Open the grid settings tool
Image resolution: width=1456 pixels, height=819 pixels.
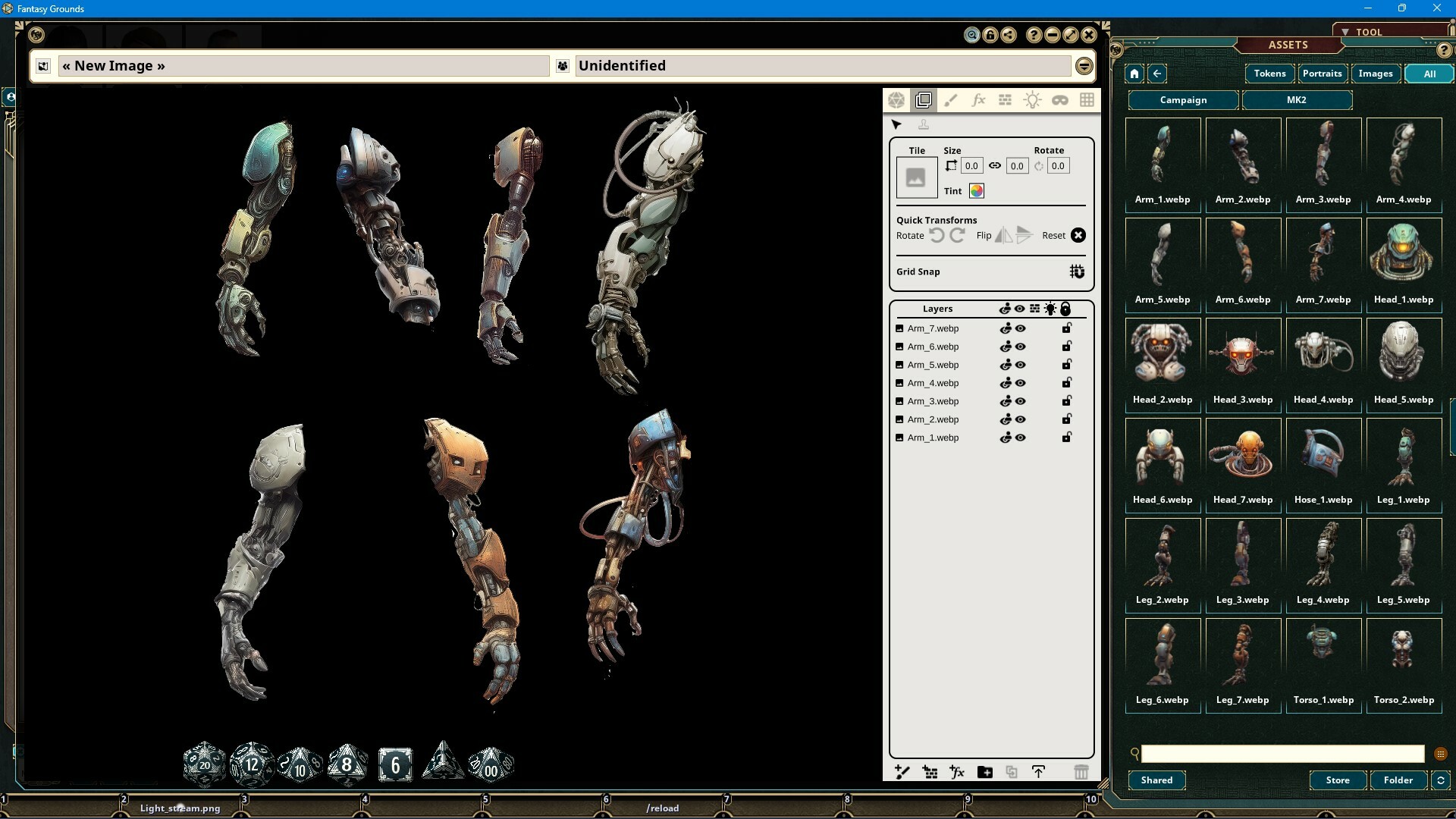click(1087, 99)
